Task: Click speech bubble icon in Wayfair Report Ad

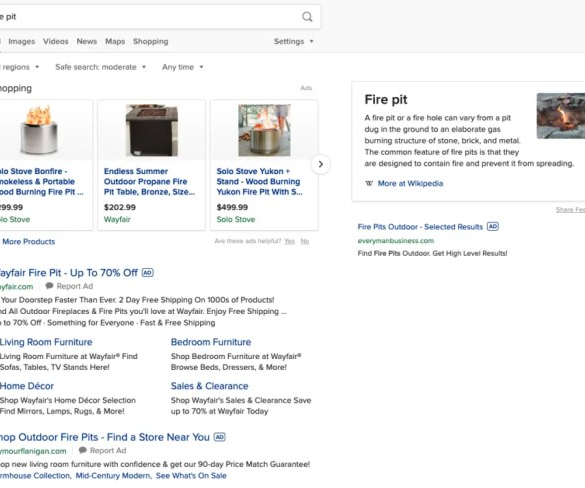Action: pyautogui.click(x=49, y=286)
